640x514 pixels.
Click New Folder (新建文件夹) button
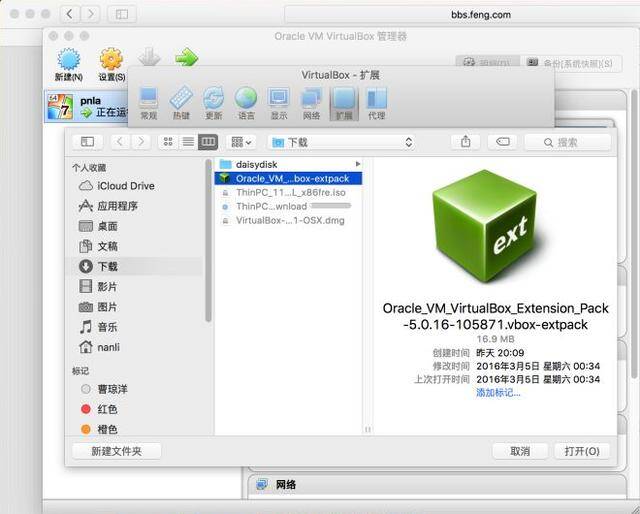(117, 451)
